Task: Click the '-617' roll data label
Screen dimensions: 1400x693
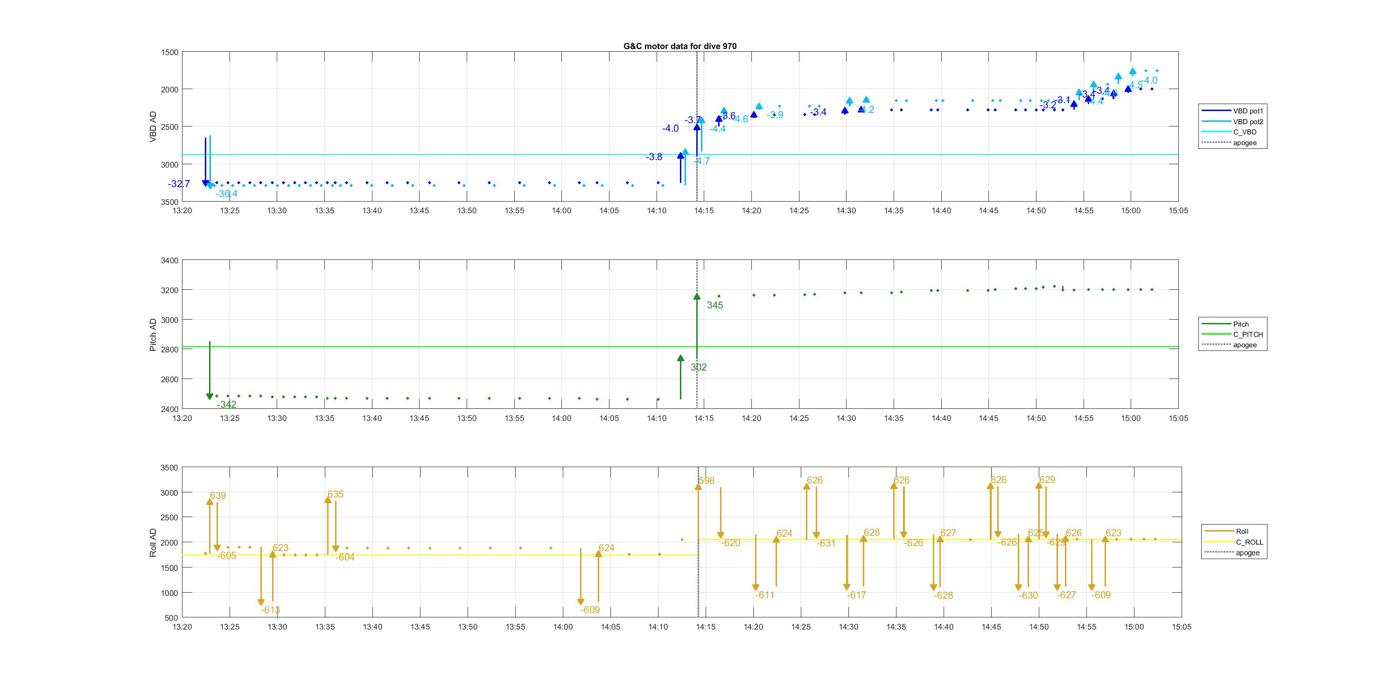Action: point(856,595)
